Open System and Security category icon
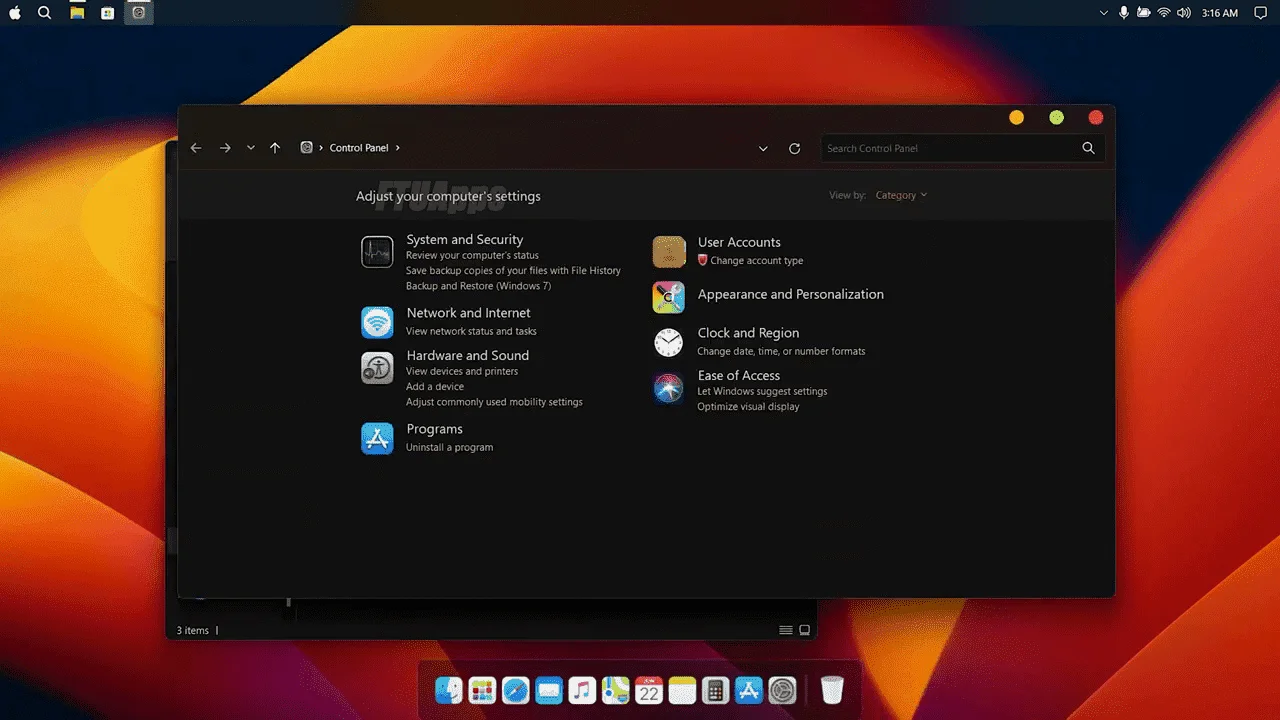The width and height of the screenshot is (1280, 720). [x=377, y=252]
